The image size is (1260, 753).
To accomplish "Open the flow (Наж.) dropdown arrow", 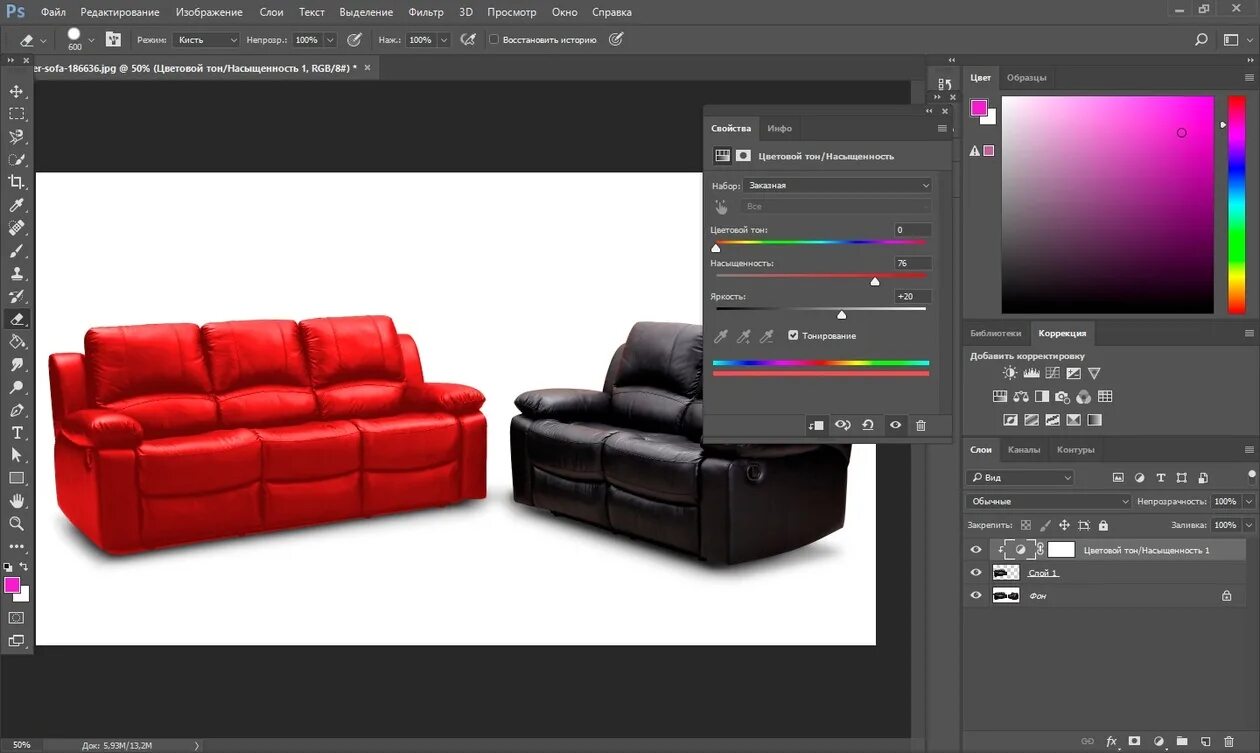I will (x=442, y=40).
